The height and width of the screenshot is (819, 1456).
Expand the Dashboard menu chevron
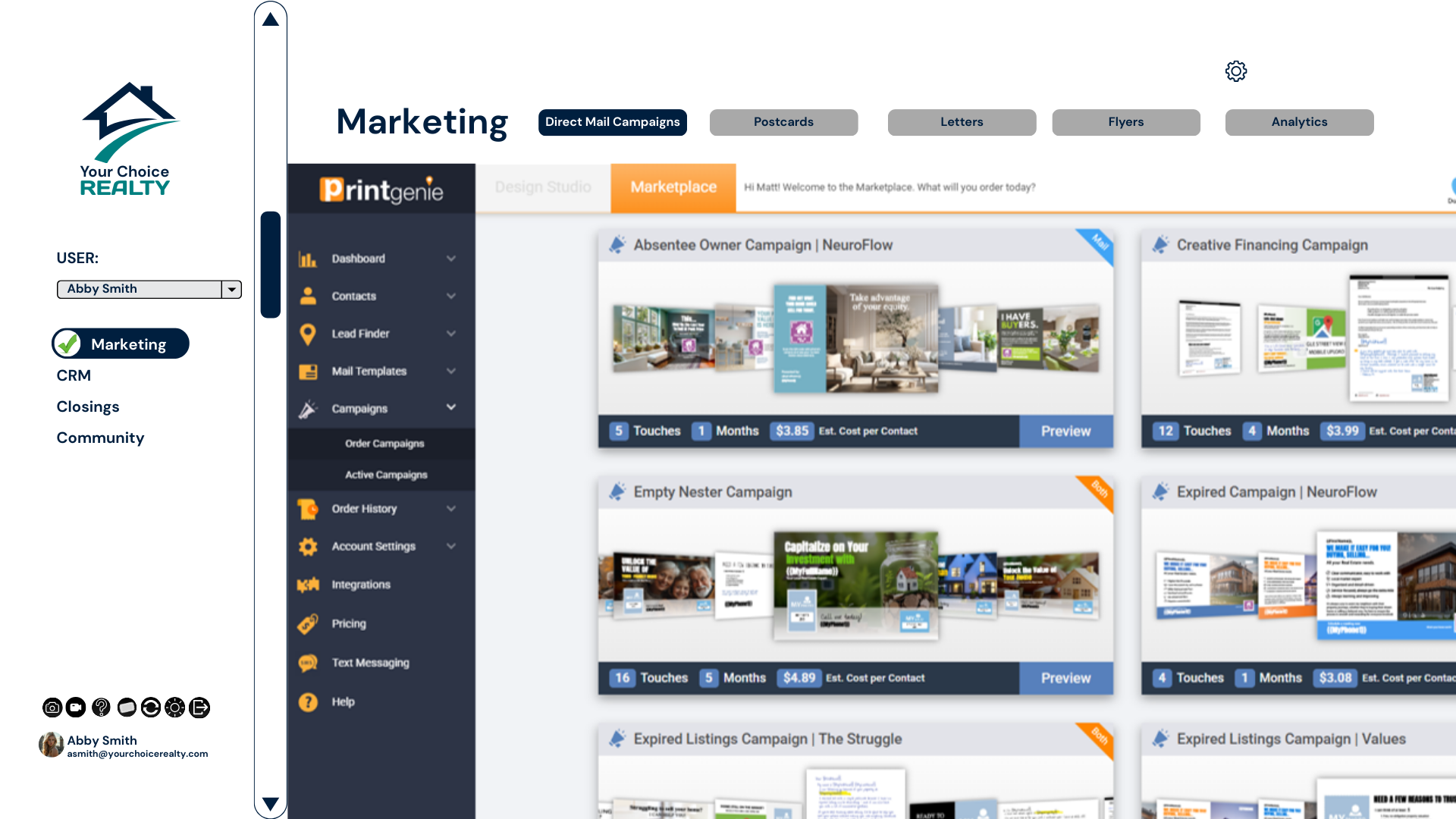click(x=451, y=259)
